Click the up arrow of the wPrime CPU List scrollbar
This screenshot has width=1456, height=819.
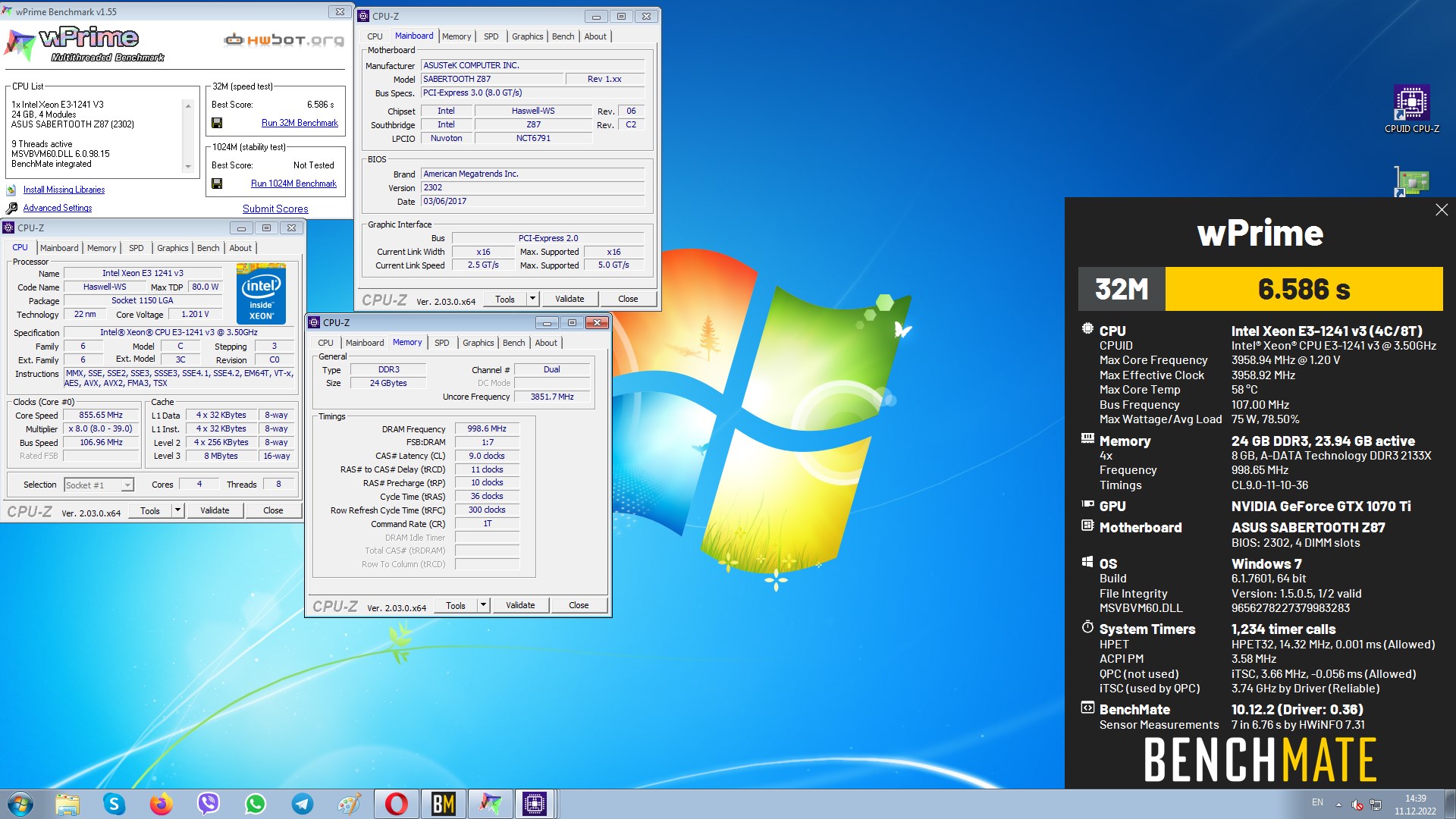pyautogui.click(x=188, y=106)
